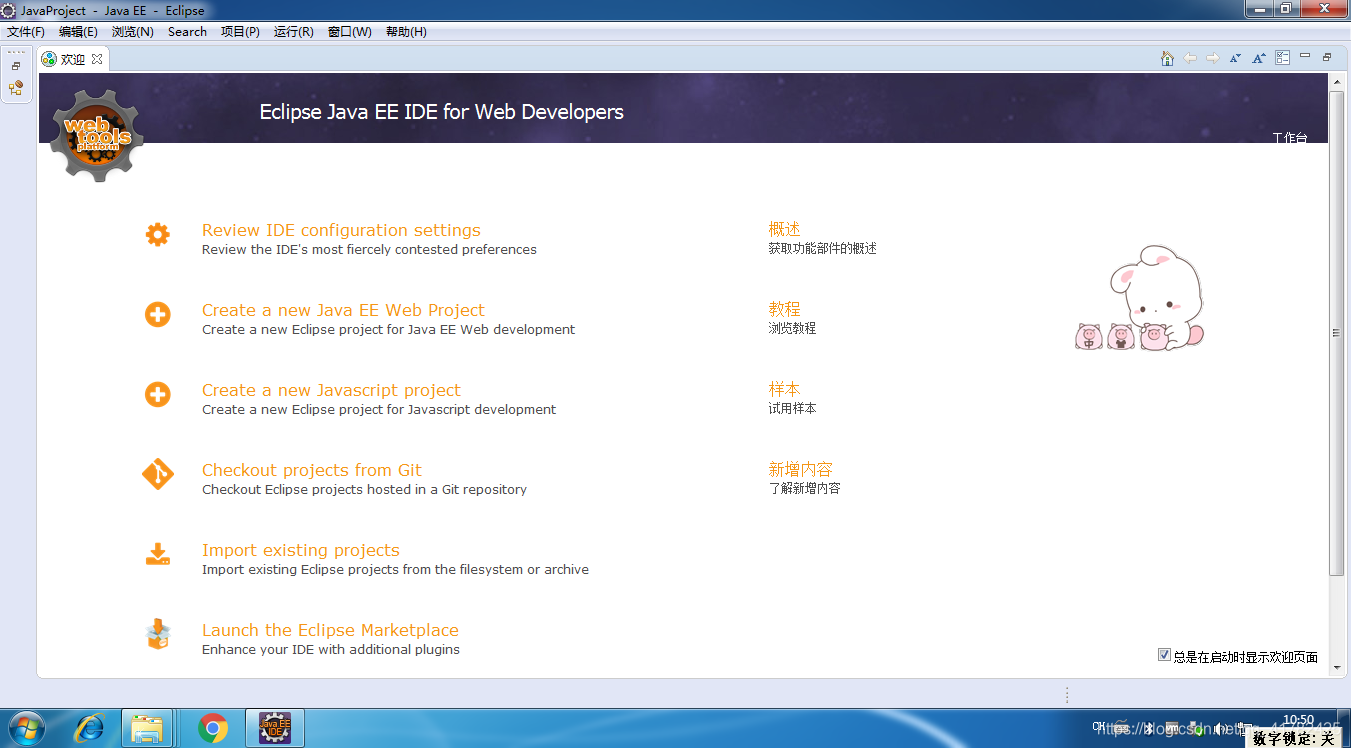Open the 教程 tutorials link

point(784,309)
